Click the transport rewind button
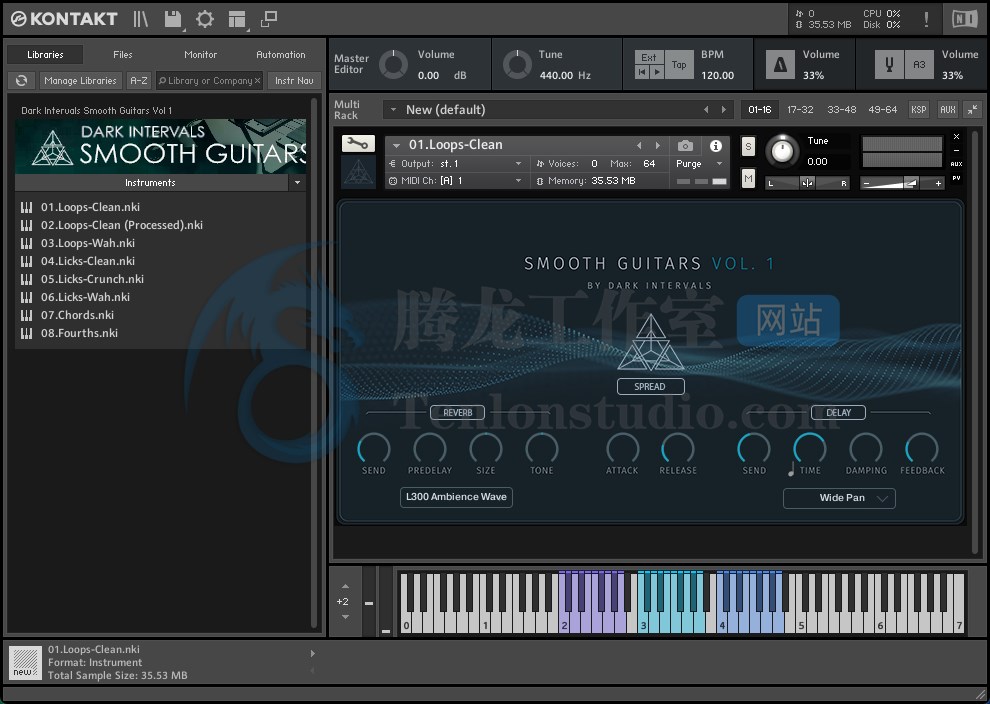Viewport: 990px width, 704px height. tap(642, 72)
